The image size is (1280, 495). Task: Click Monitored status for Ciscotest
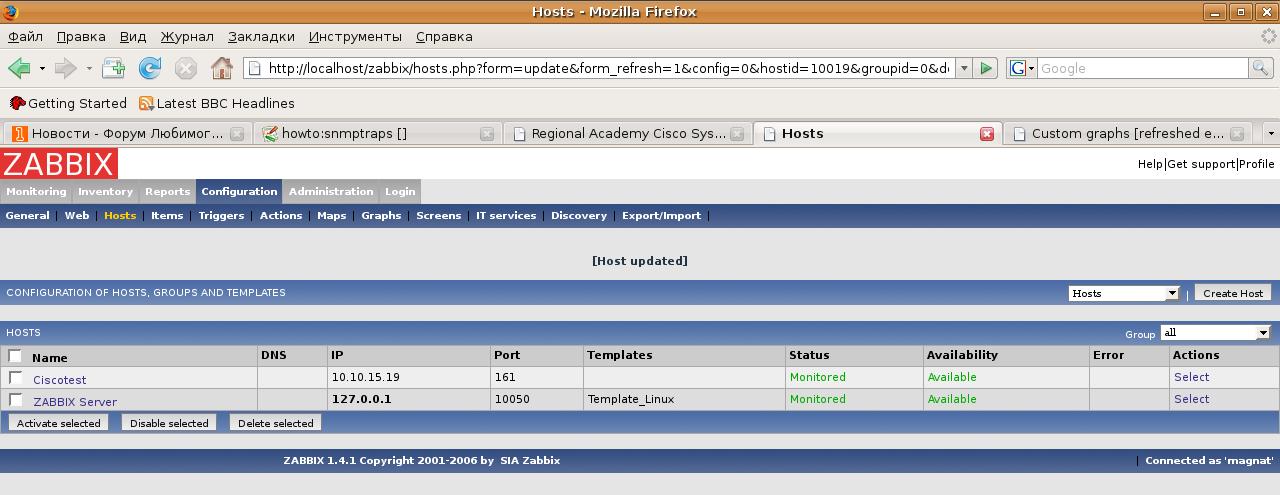tap(817, 377)
